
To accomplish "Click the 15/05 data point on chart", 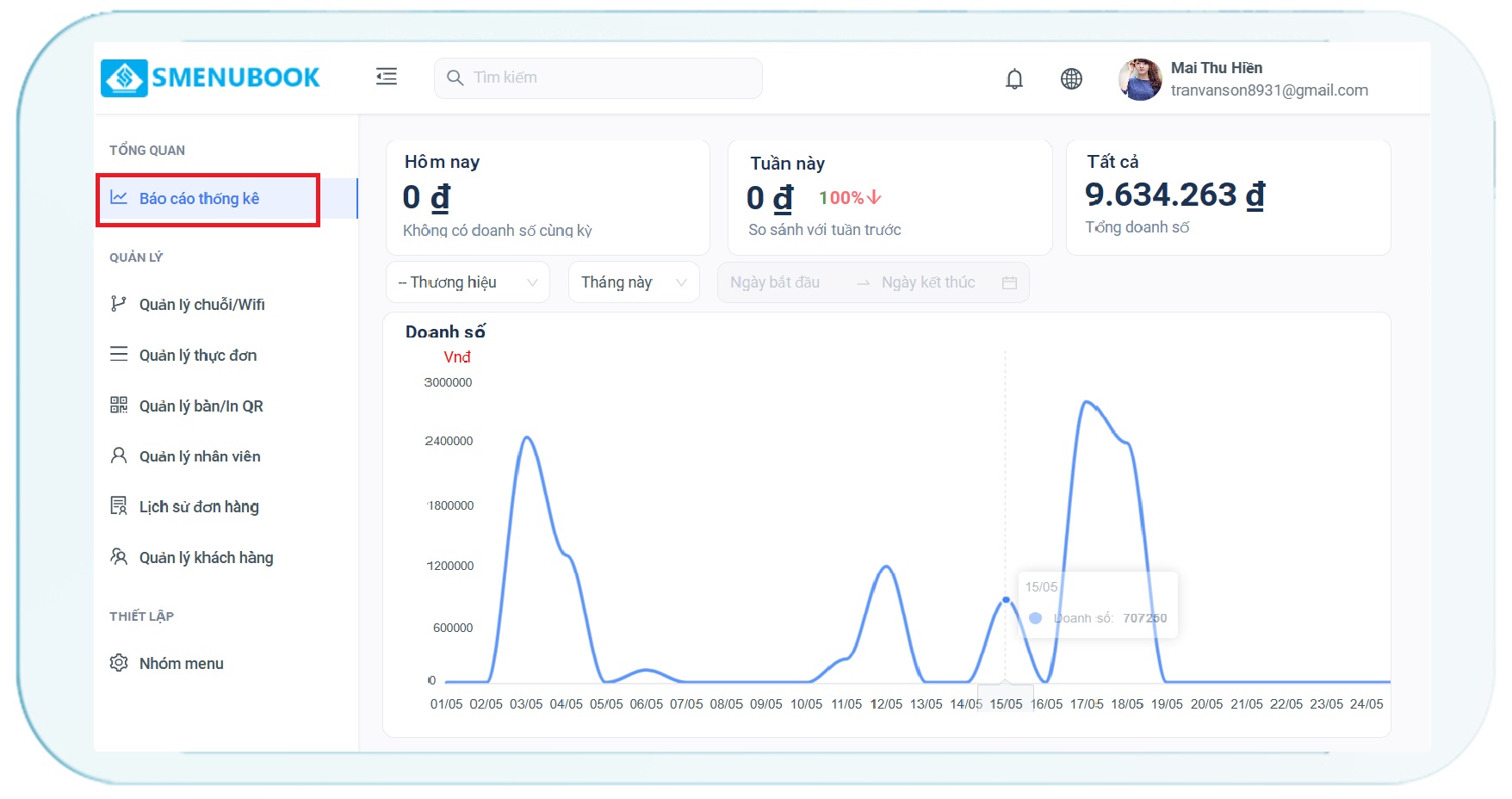I will click(x=1006, y=599).
